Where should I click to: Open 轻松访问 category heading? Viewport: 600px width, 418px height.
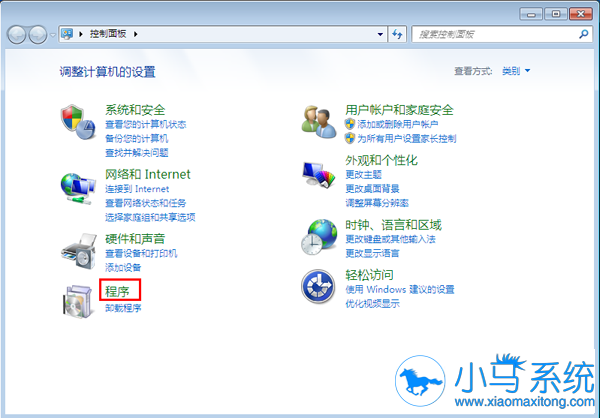coord(369,275)
